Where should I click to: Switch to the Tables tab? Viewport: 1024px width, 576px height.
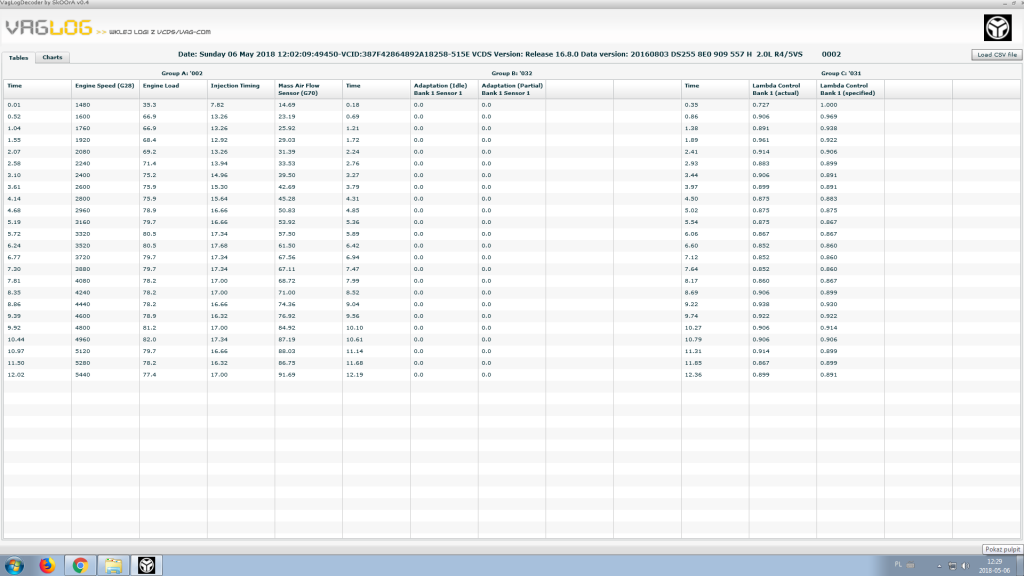pyautogui.click(x=18, y=57)
